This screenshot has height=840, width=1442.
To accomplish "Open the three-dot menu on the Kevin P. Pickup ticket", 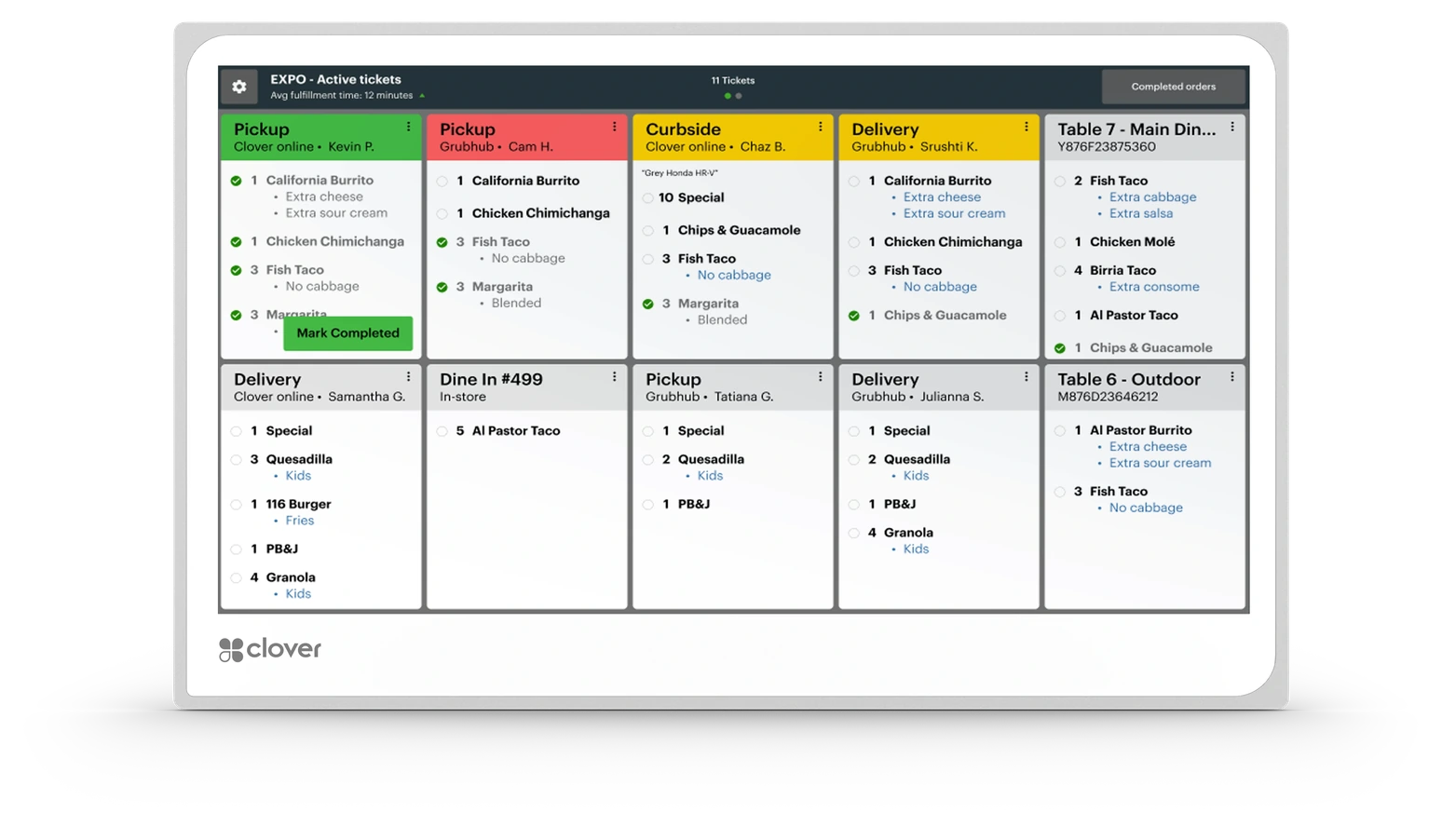I will coord(408,127).
